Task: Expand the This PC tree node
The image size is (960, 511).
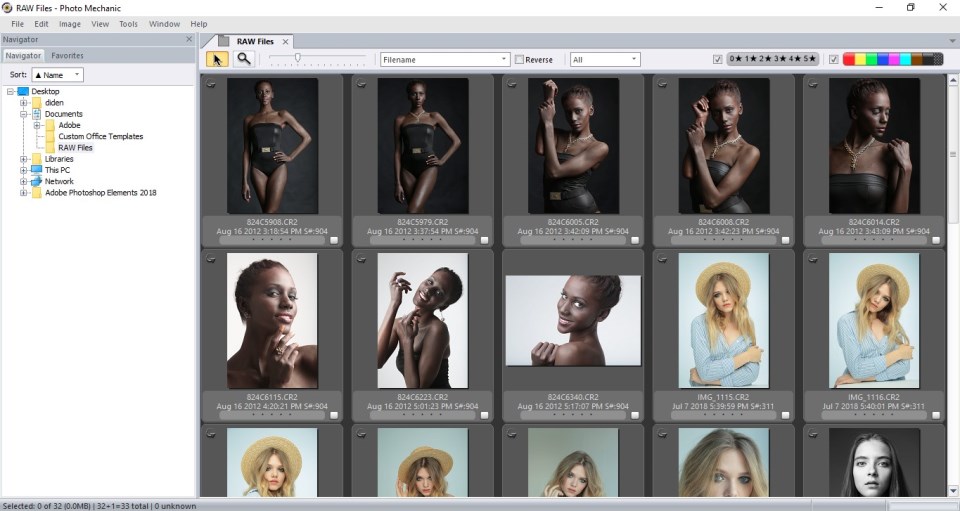Action: point(23,170)
